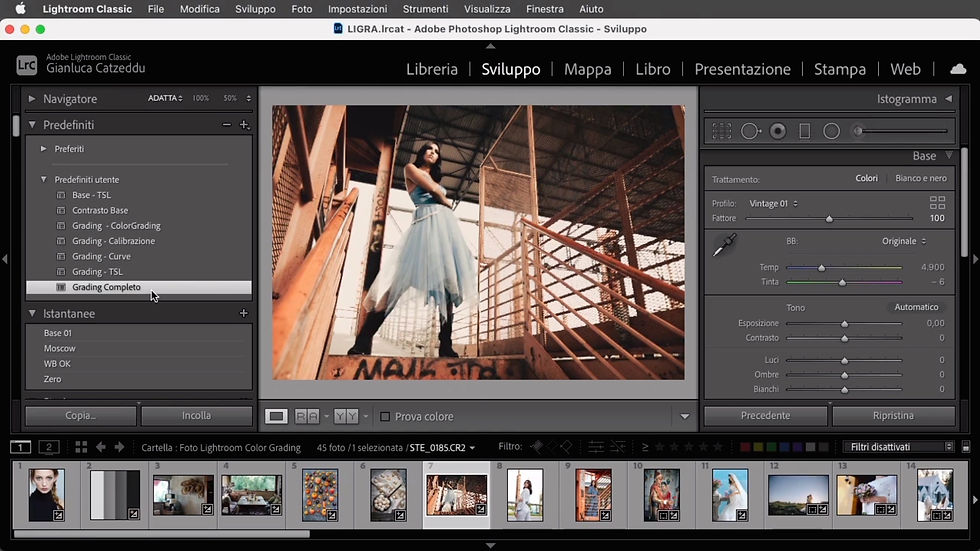The image size is (980, 551).
Task: Enable the Prova colore checkbox
Action: pyautogui.click(x=385, y=417)
